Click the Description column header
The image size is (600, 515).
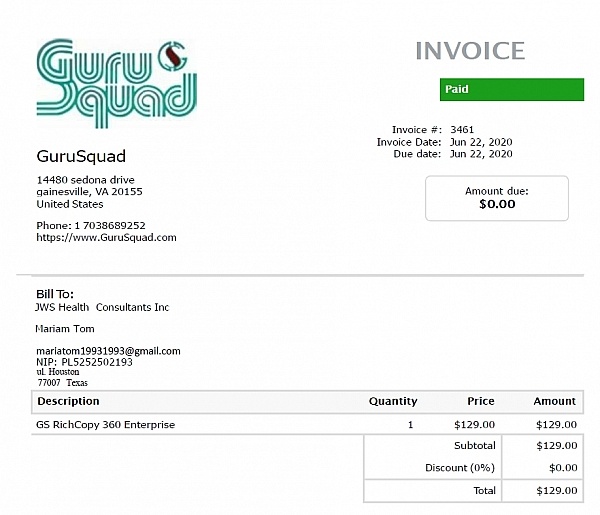coord(68,401)
